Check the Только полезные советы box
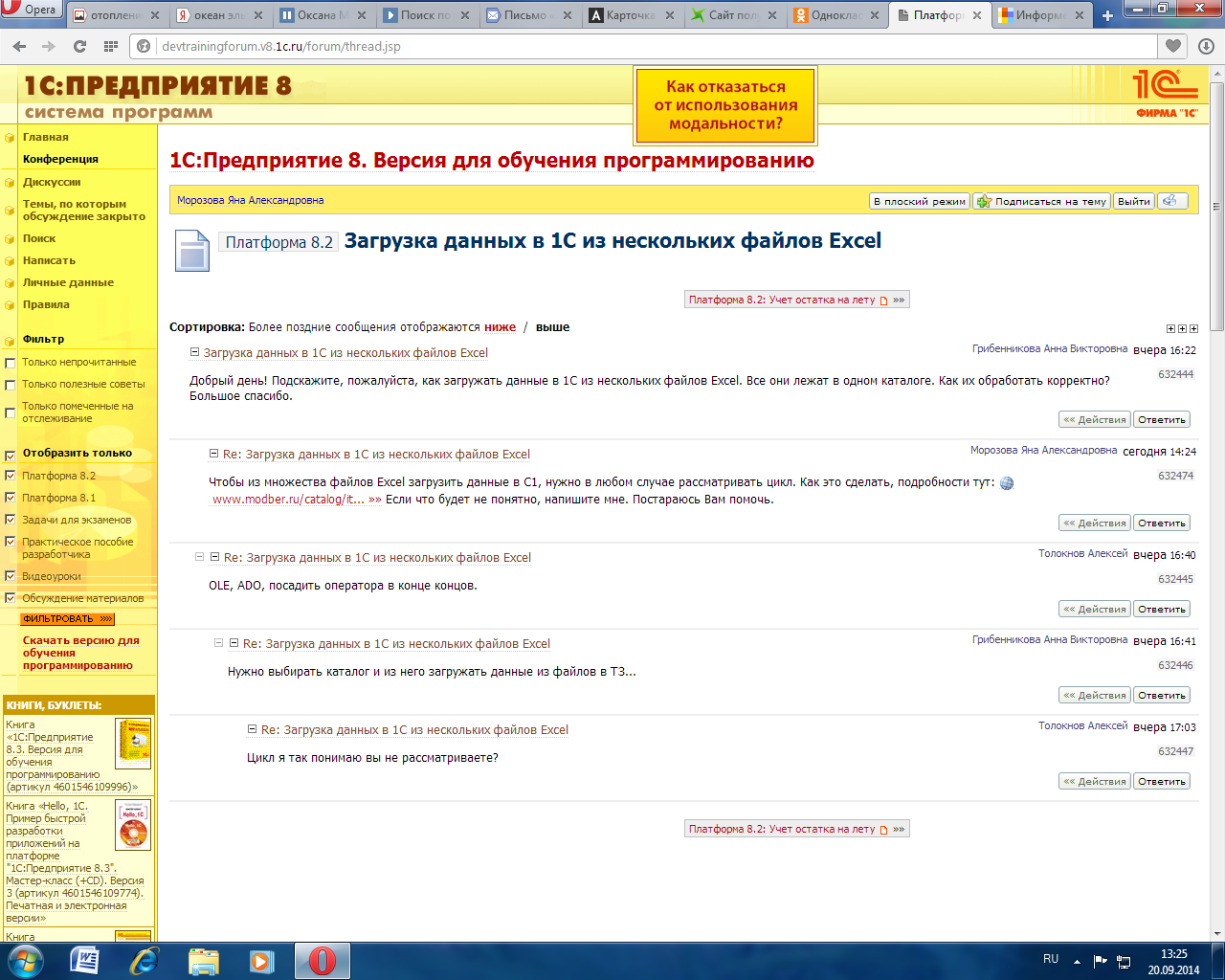The height and width of the screenshot is (980, 1225). click(x=11, y=385)
